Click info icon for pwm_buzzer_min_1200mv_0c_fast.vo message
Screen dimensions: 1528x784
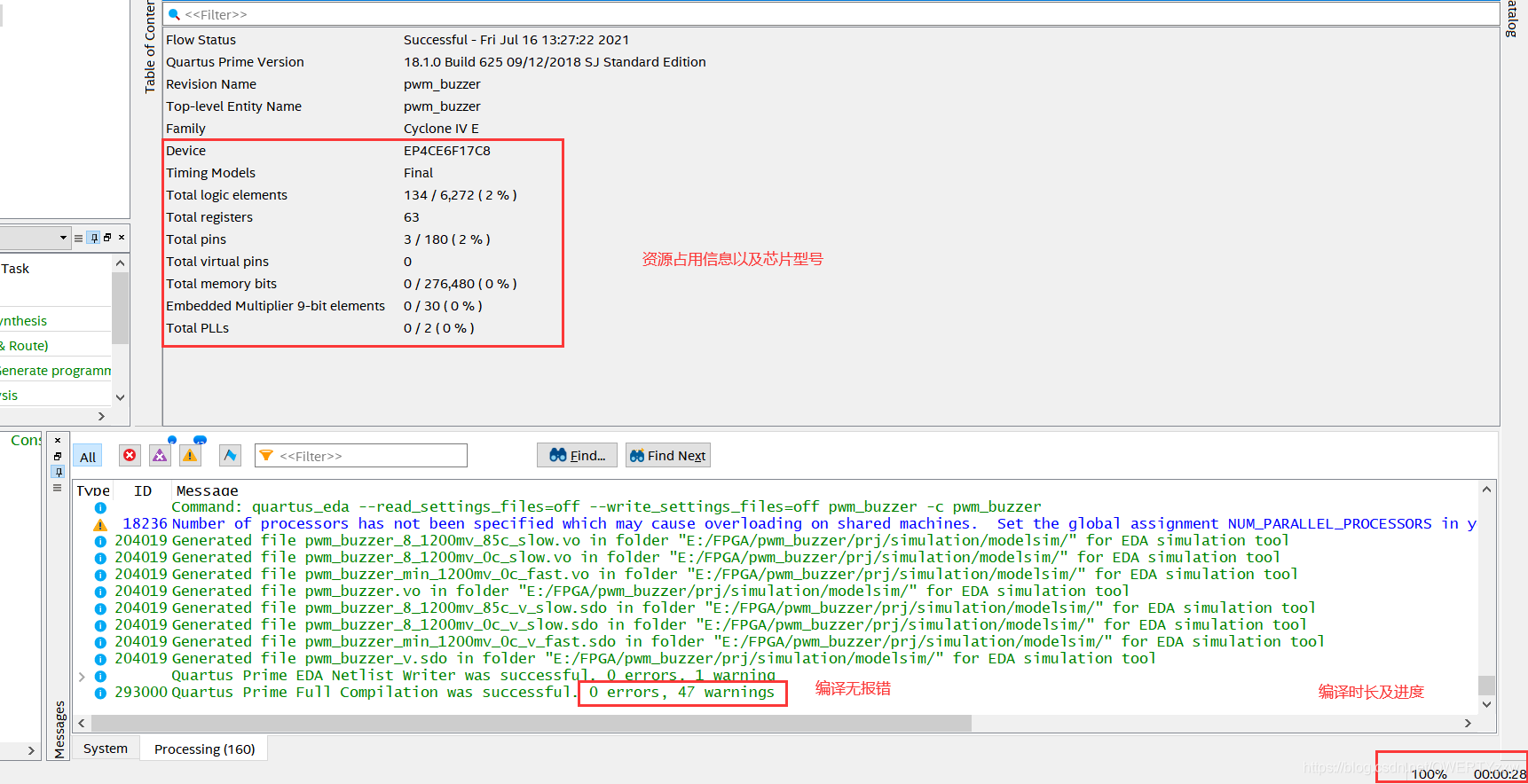click(100, 575)
